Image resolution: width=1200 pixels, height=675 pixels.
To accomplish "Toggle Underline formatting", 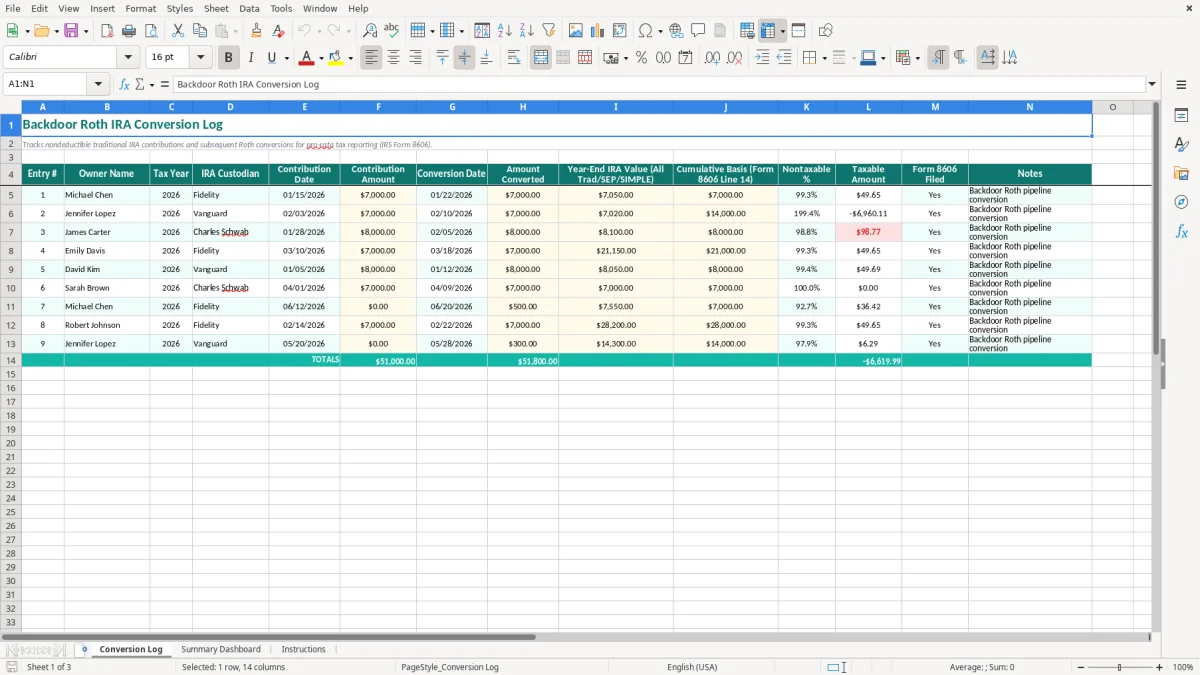I will click(x=272, y=58).
